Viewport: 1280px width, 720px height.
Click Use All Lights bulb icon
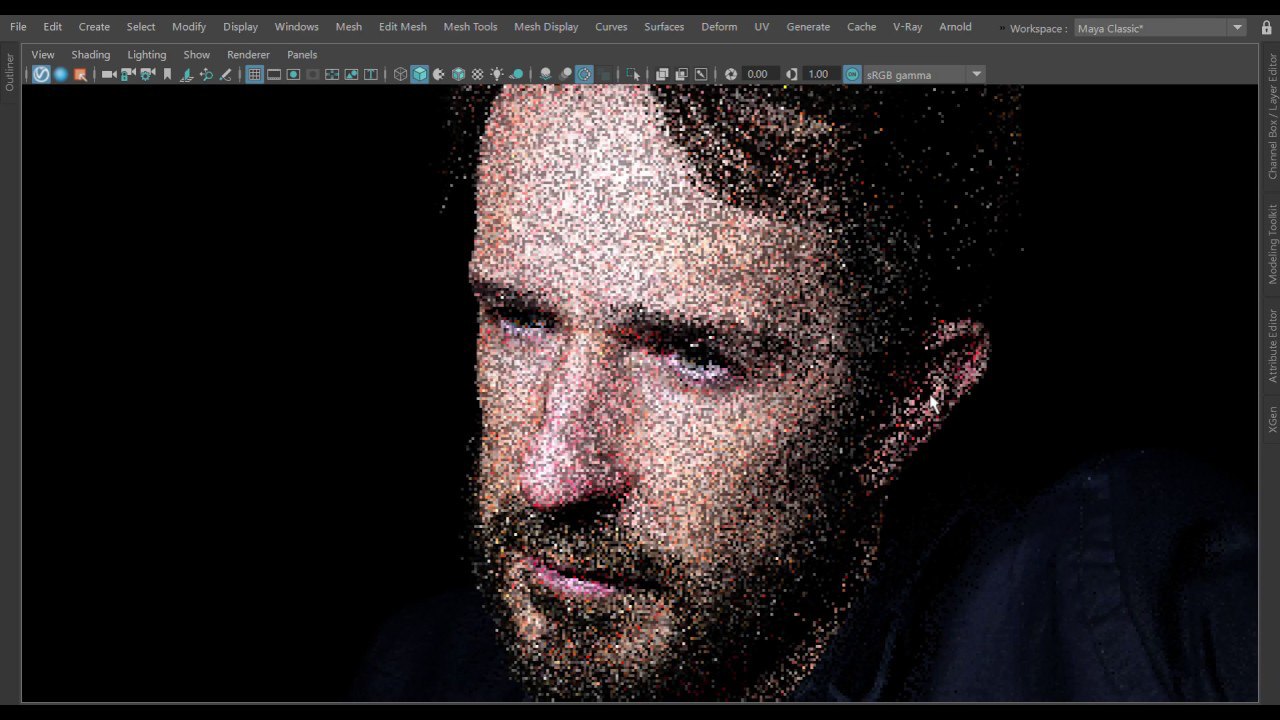point(497,74)
